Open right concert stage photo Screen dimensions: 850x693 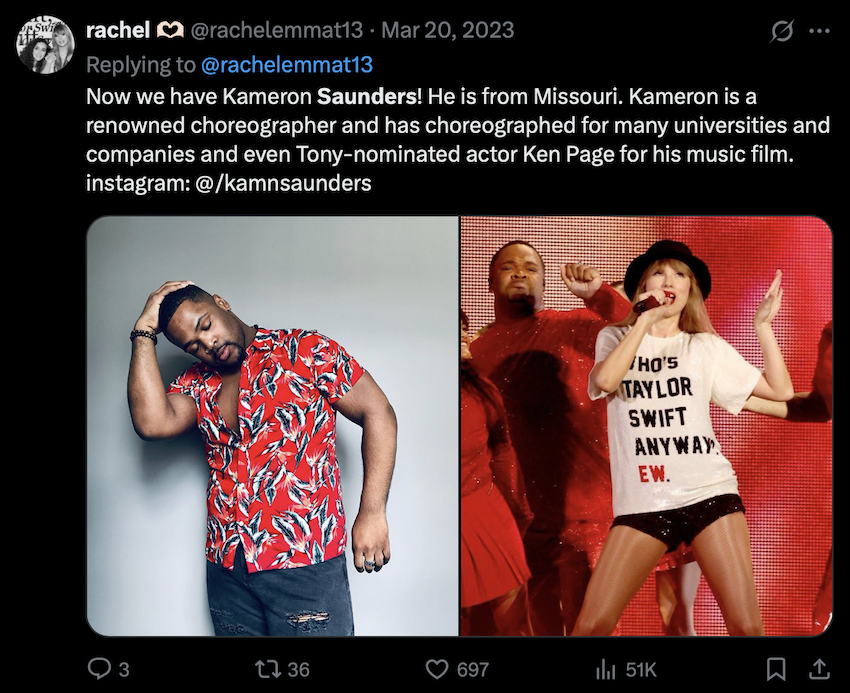click(x=646, y=426)
